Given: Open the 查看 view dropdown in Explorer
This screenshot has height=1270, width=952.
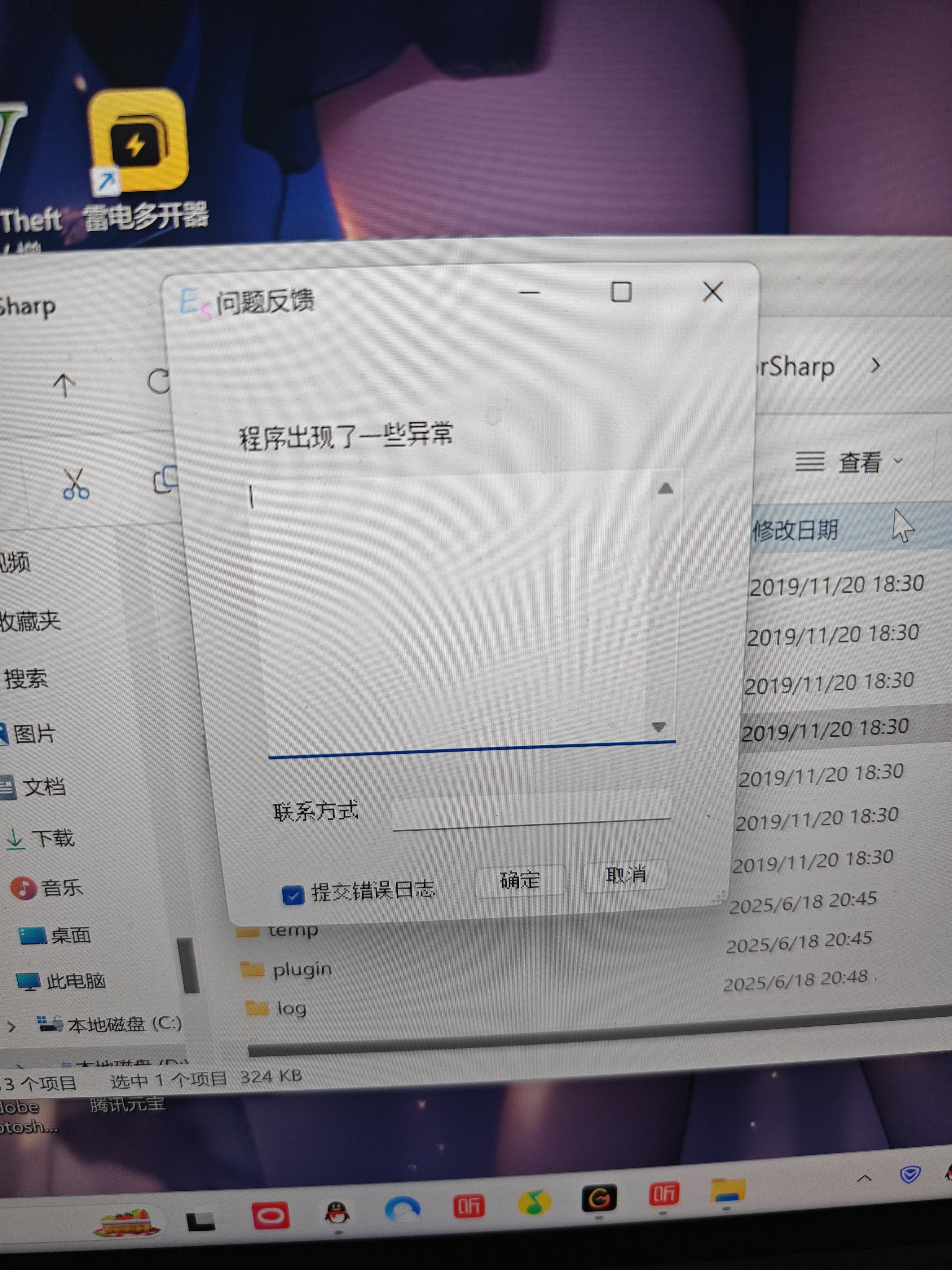Looking at the screenshot, I should pos(849,462).
